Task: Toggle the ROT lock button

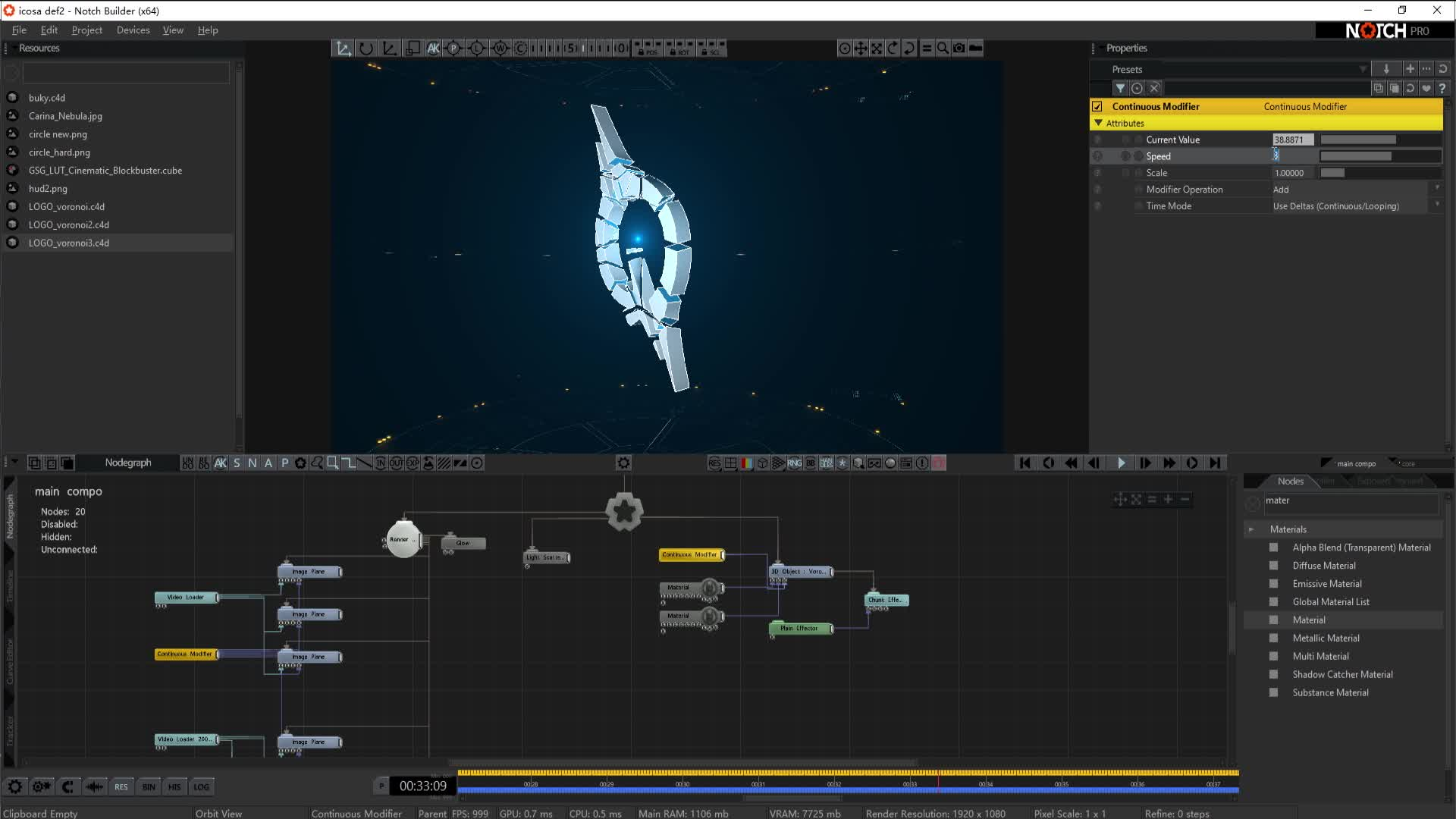Action: (679, 49)
